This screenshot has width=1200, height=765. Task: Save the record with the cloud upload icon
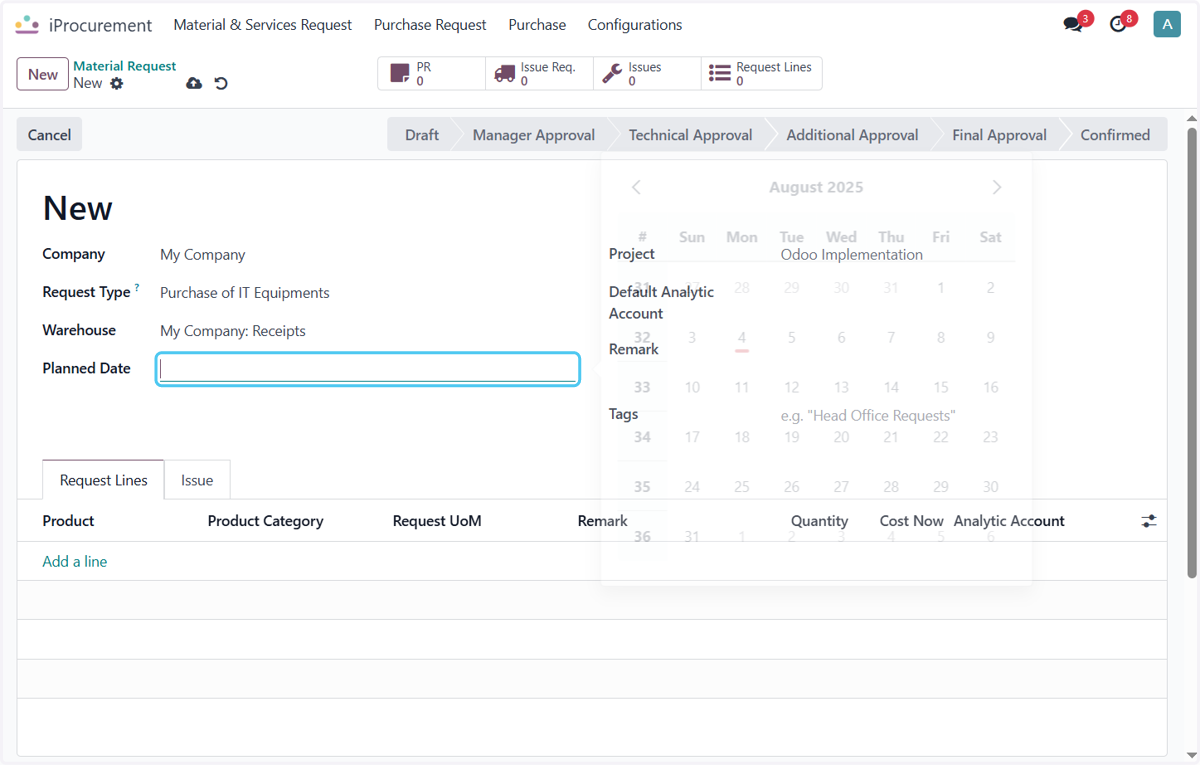[x=194, y=83]
